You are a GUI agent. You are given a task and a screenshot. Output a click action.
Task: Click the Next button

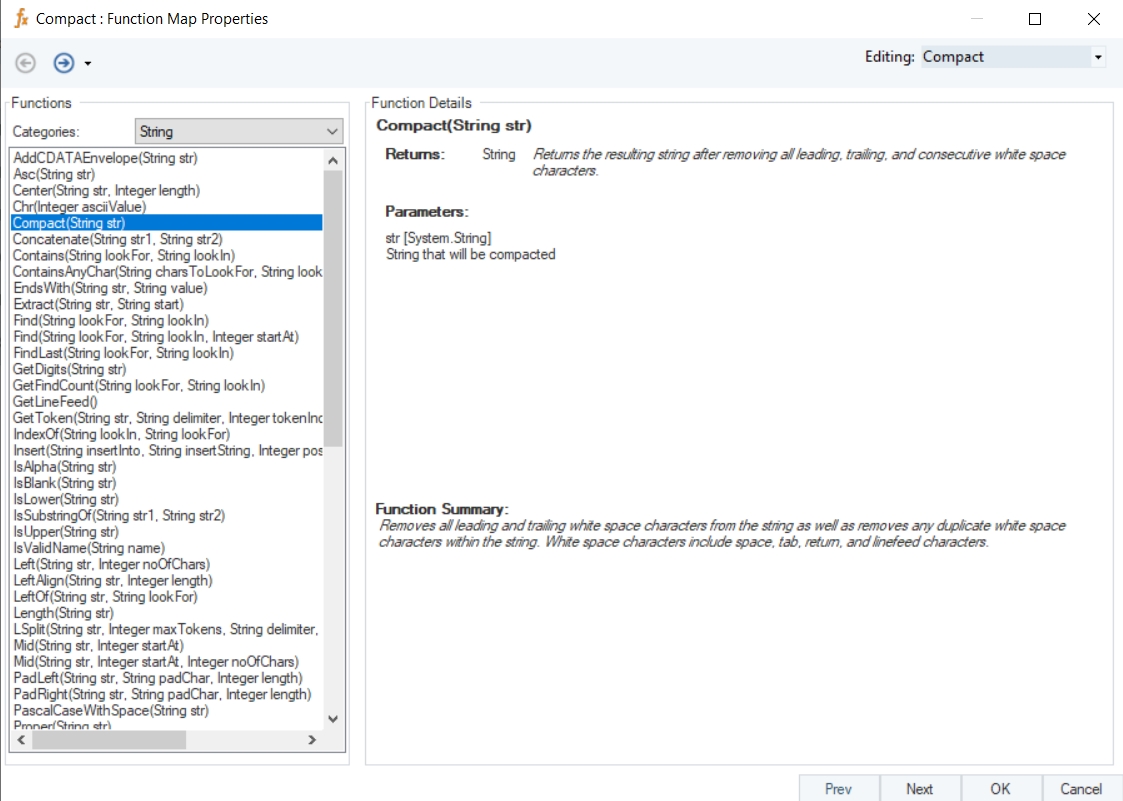click(x=919, y=788)
